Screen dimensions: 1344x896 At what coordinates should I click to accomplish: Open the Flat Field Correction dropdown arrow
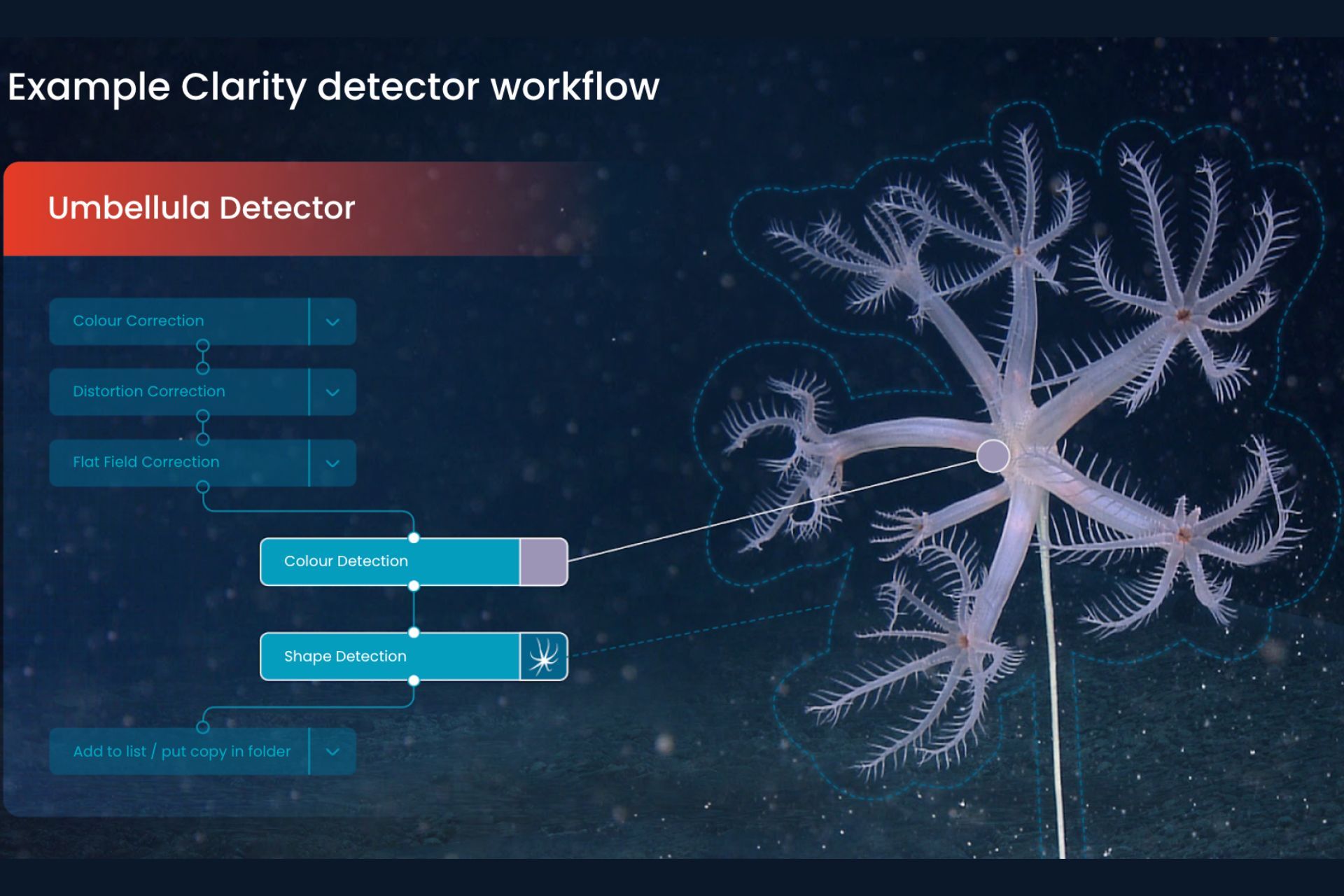pos(332,463)
